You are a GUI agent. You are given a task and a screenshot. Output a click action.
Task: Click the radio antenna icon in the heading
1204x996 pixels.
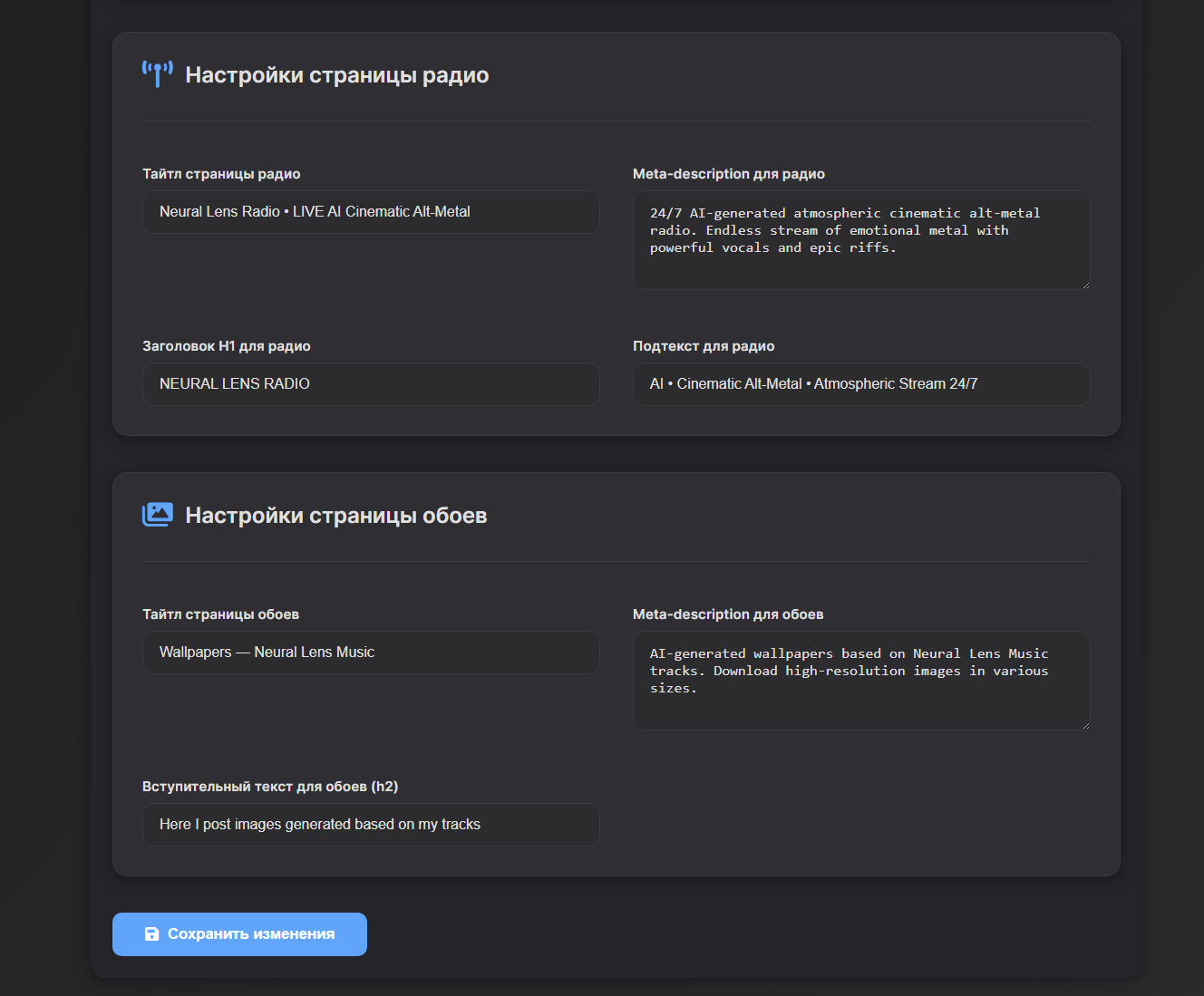pos(157,74)
